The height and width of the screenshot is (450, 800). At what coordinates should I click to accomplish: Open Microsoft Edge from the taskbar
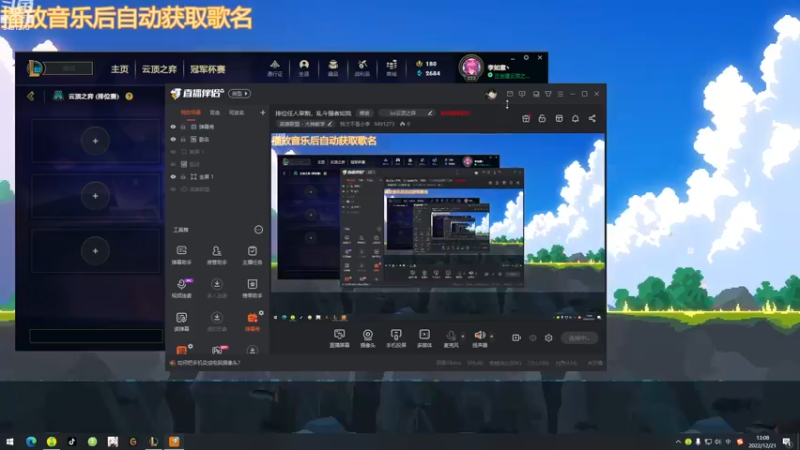point(31,441)
